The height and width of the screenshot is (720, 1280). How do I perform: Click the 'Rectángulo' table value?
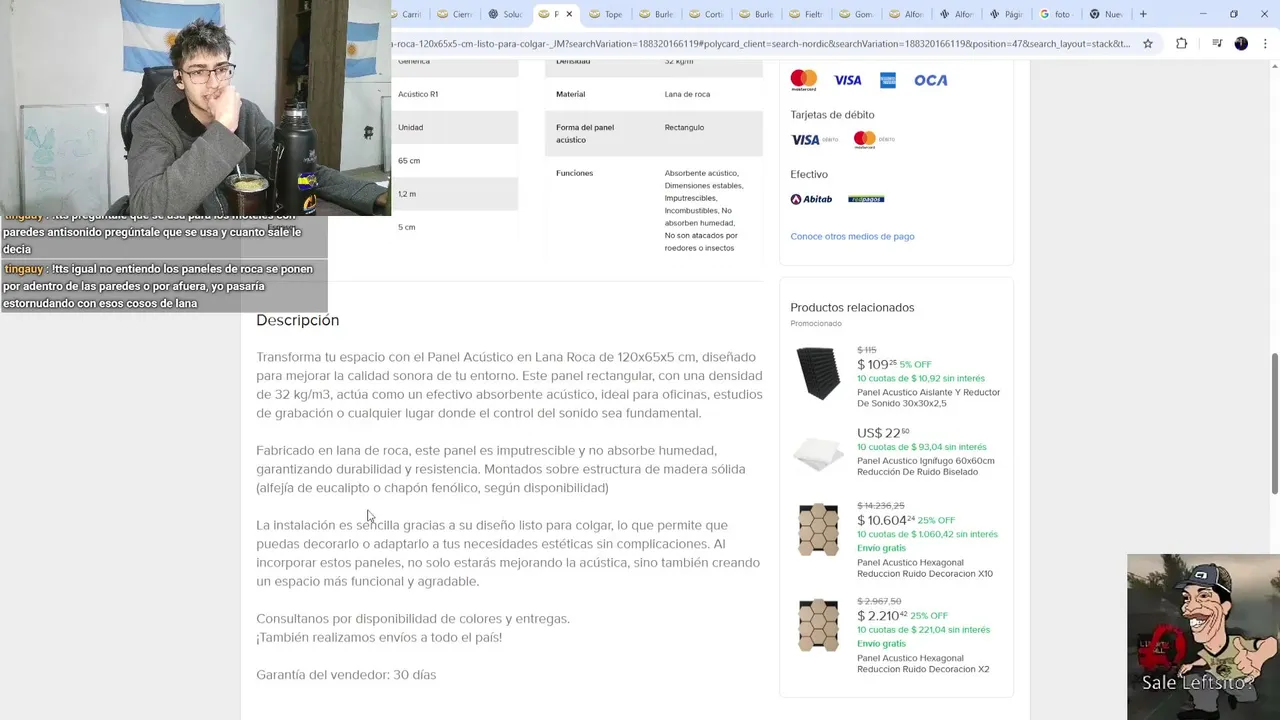[x=684, y=127]
